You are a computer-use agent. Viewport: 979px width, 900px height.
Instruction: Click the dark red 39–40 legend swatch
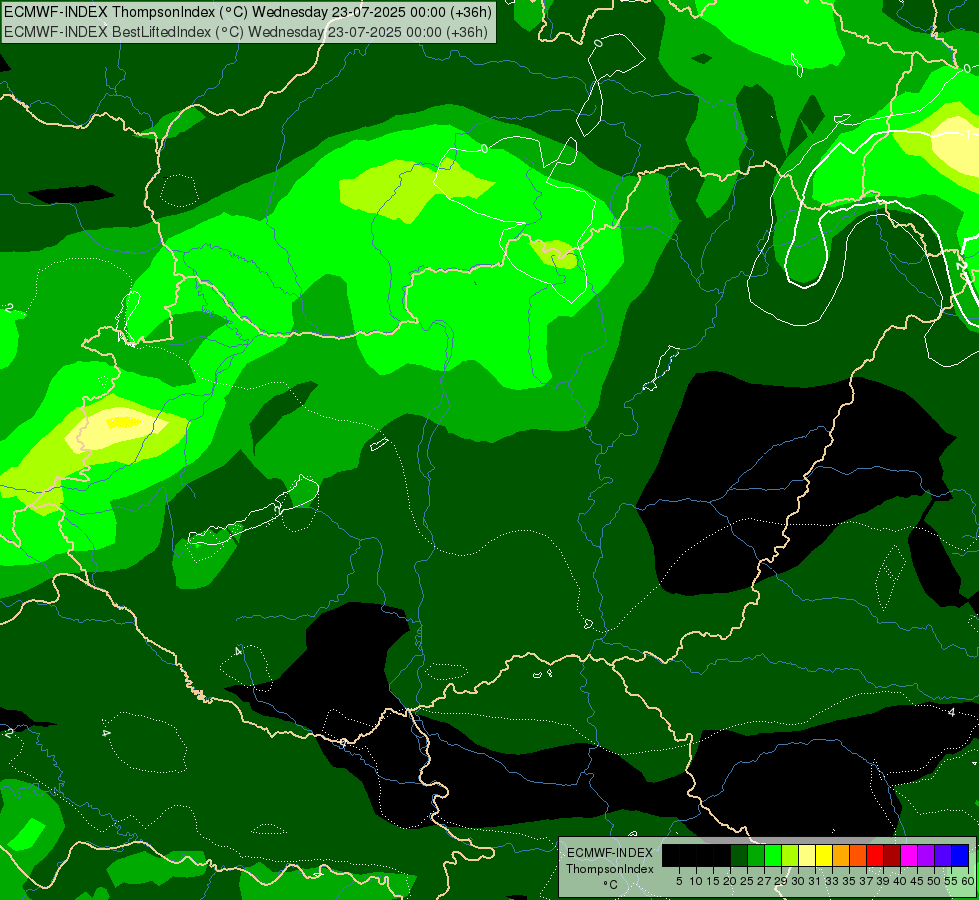pyautogui.click(x=892, y=855)
